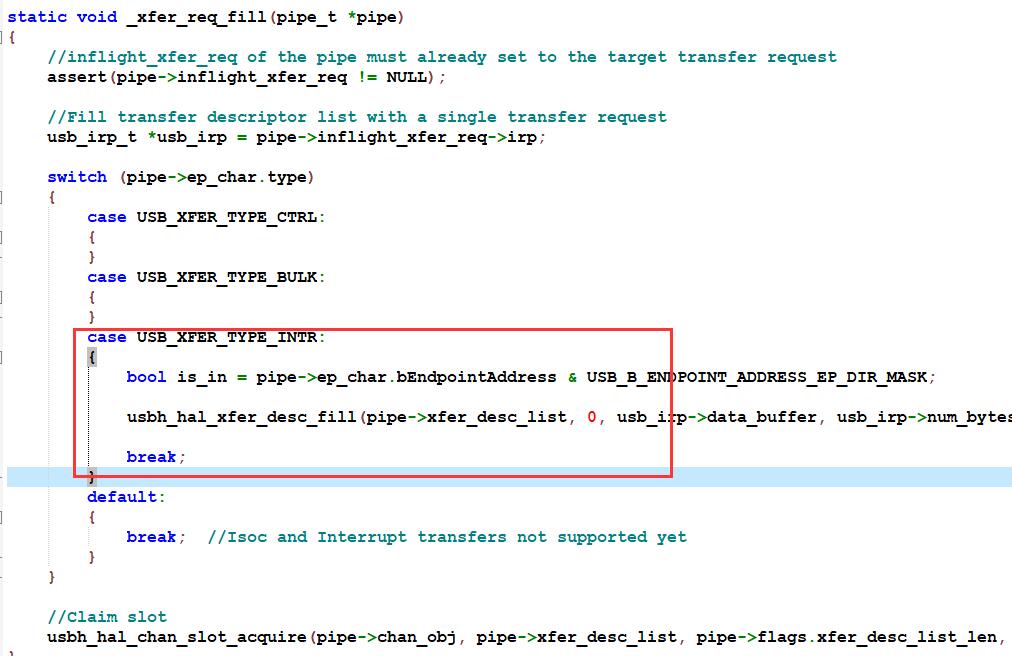Click the USB_XFER_TYPE_INTR case label
The width and height of the screenshot is (1012, 656).
(x=227, y=337)
